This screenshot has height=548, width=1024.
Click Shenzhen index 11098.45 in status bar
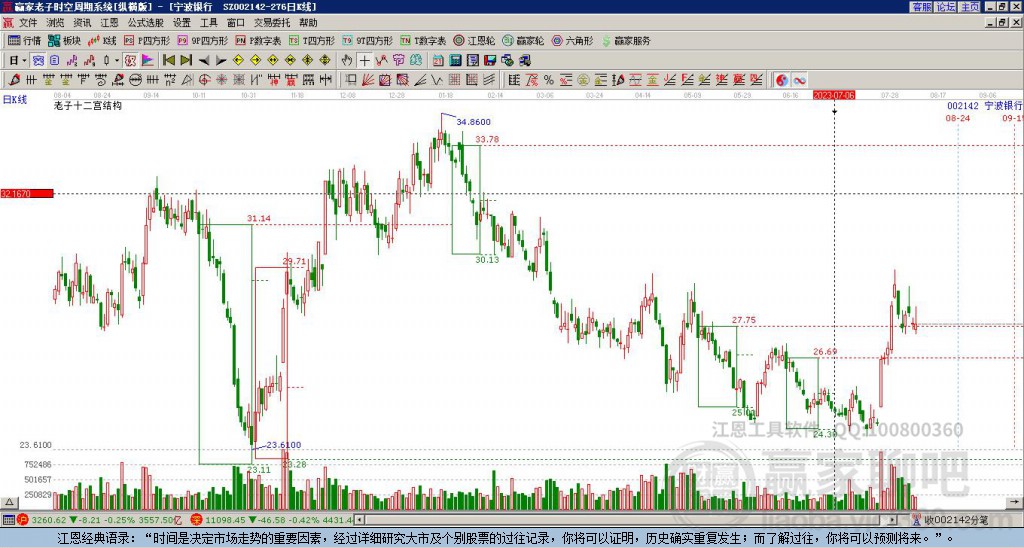coord(226,520)
